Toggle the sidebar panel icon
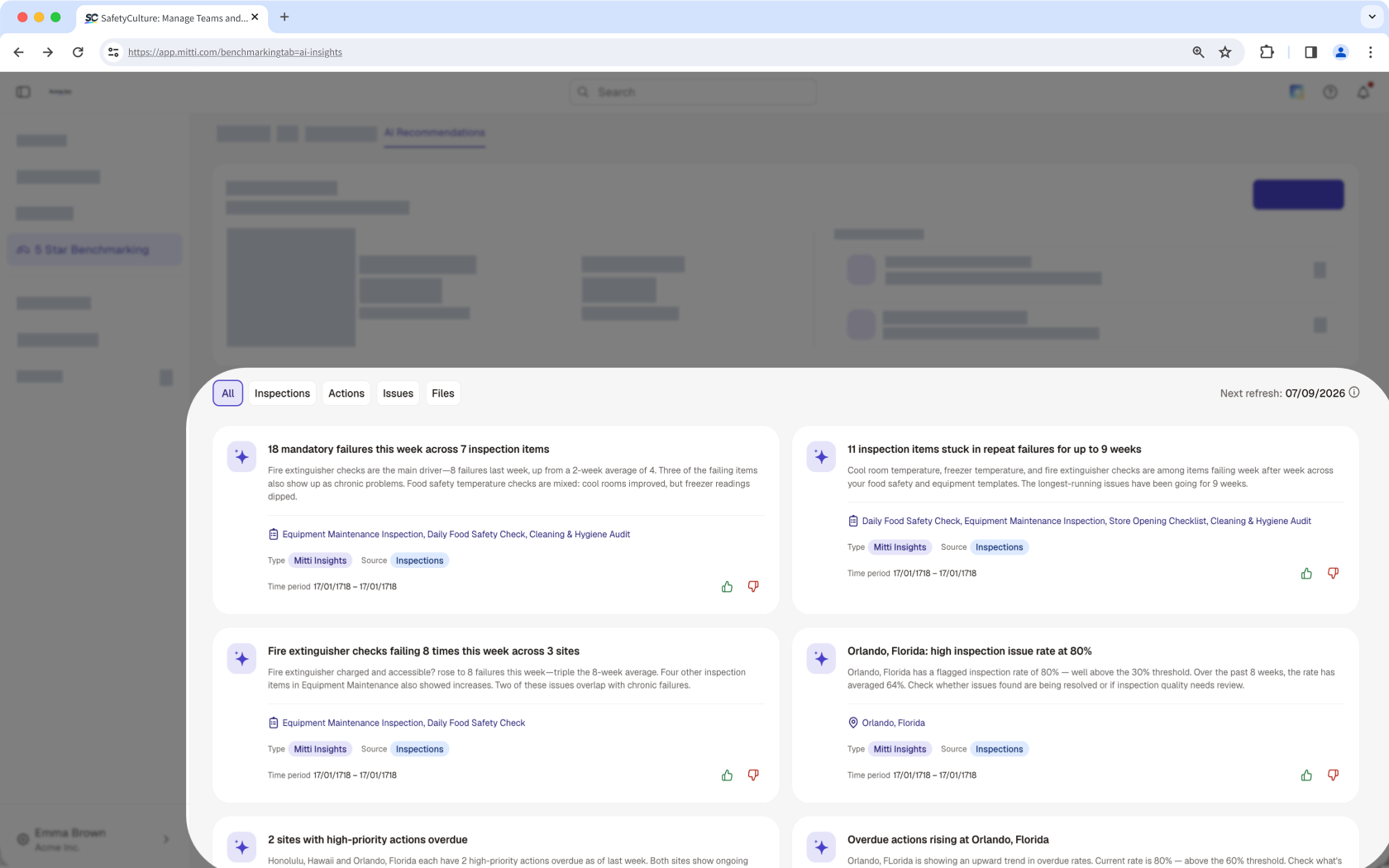Viewport: 1389px width, 868px height. click(23, 92)
